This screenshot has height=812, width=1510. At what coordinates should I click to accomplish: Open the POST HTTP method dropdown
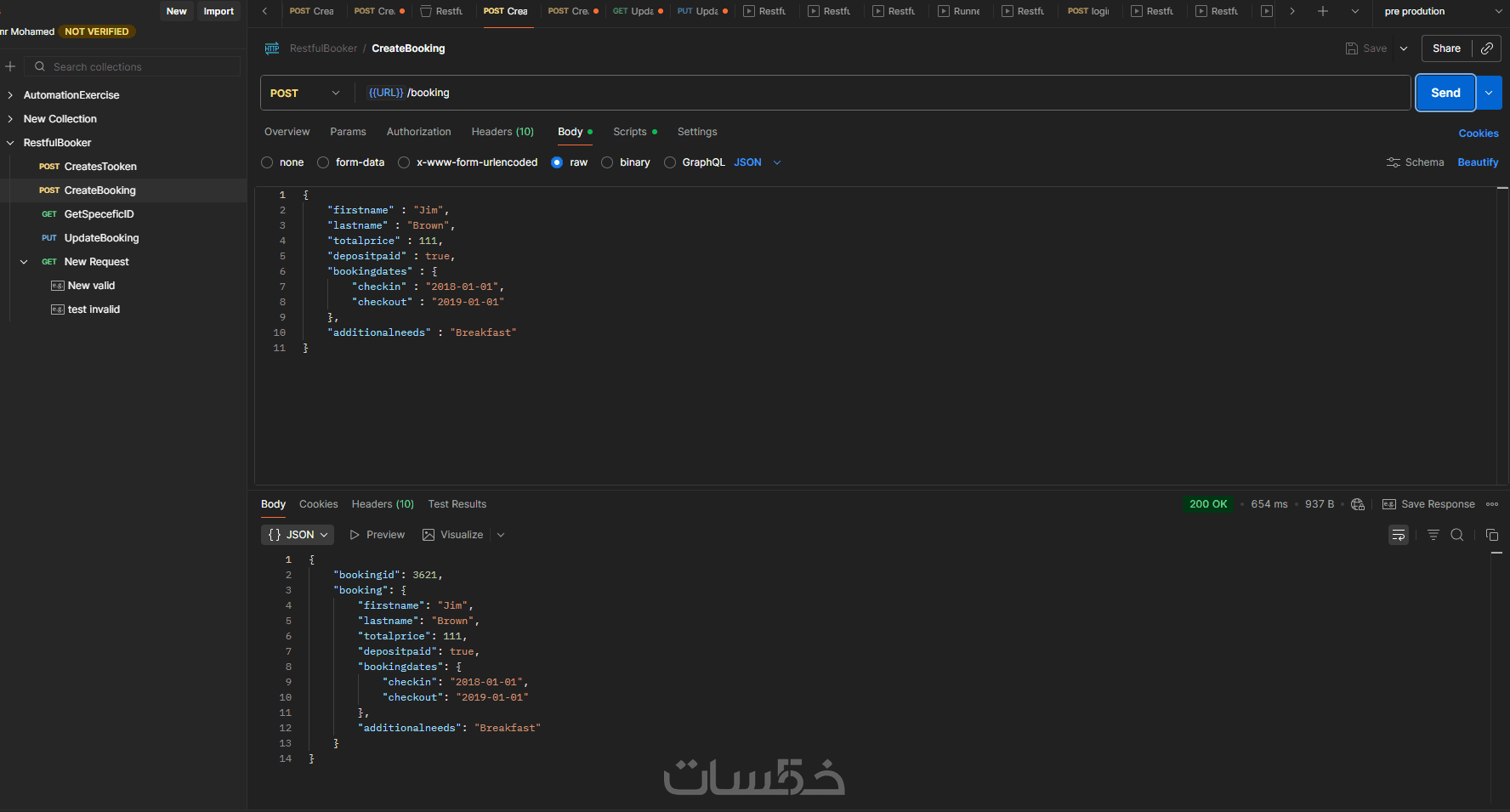tap(305, 93)
